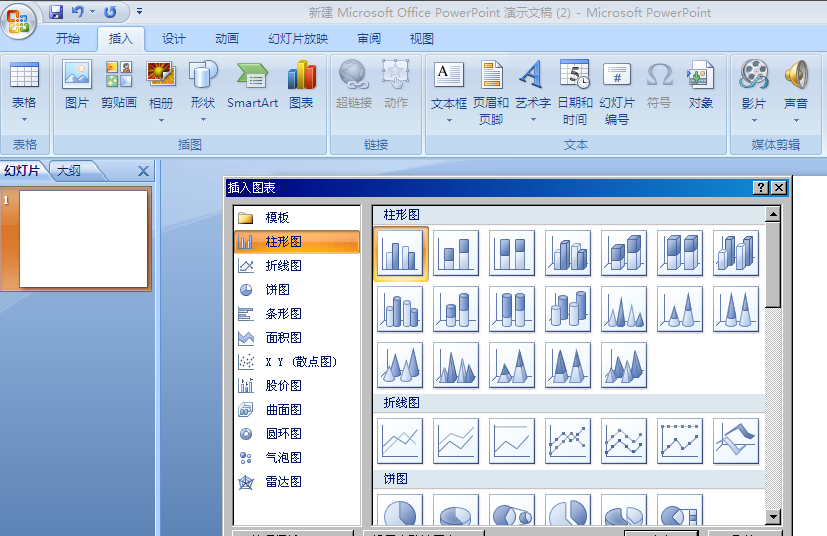The height and width of the screenshot is (536, 827).
Task: Switch to the 设计 tab
Action: tap(174, 39)
